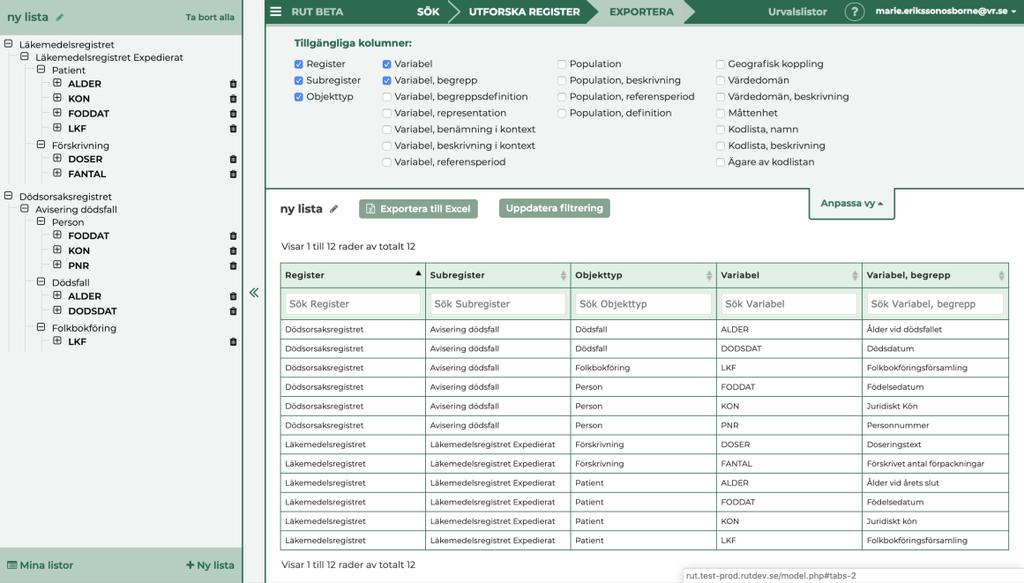The height and width of the screenshot is (583, 1024).
Task: Sort by Register column arrow
Action: coord(418,274)
